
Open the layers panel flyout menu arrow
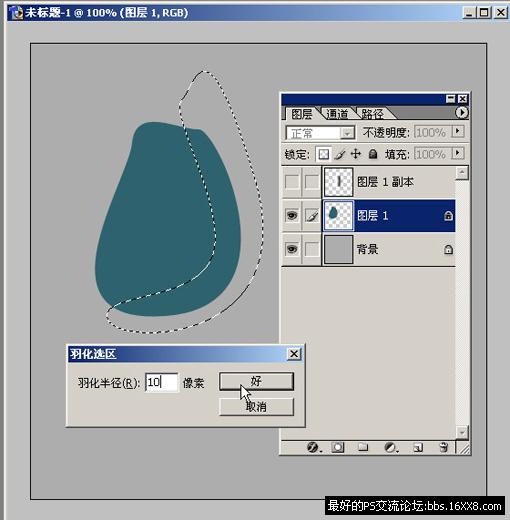pyautogui.click(x=462, y=112)
